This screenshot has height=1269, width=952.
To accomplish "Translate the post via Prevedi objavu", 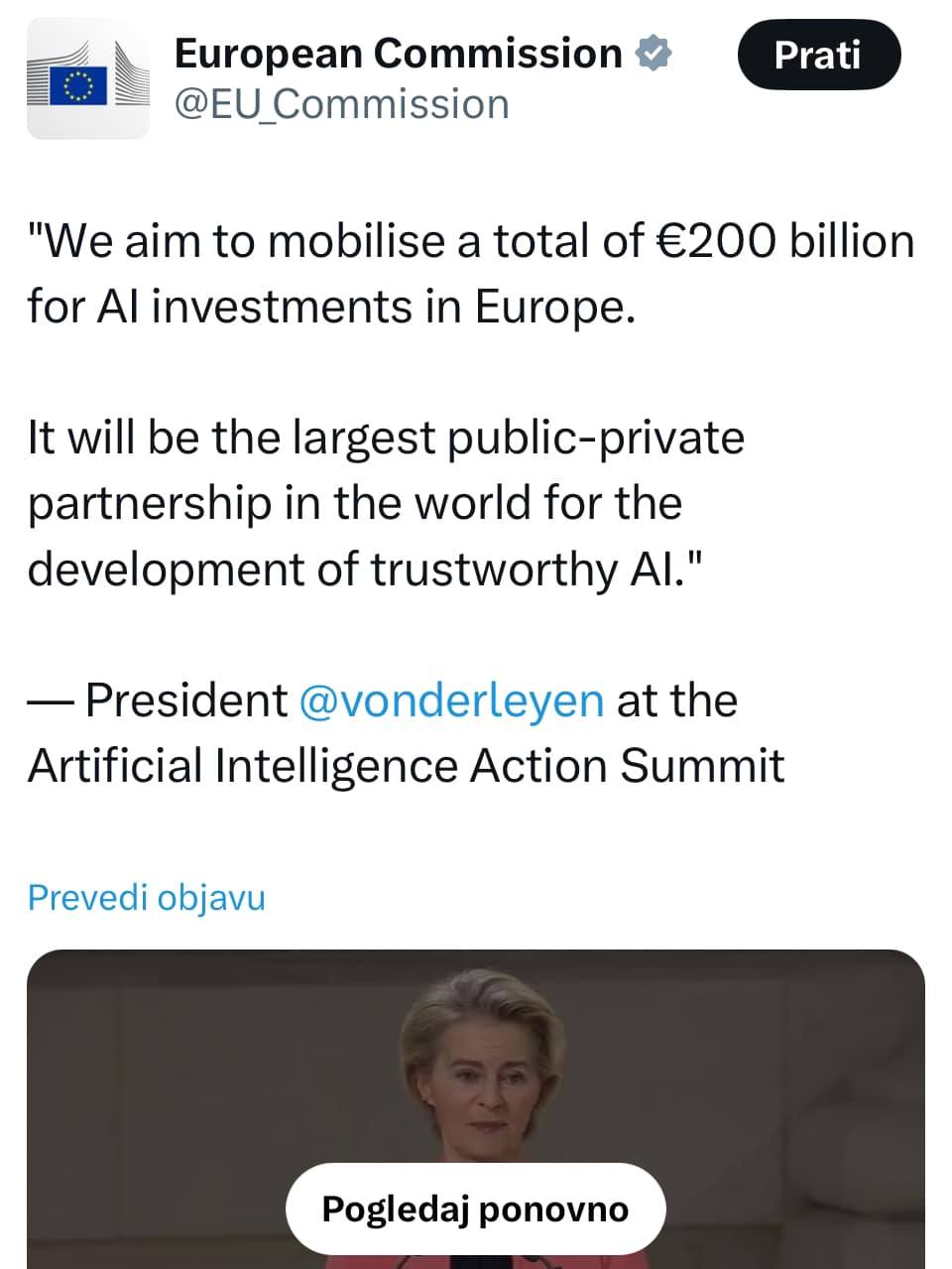I will pyautogui.click(x=147, y=897).
